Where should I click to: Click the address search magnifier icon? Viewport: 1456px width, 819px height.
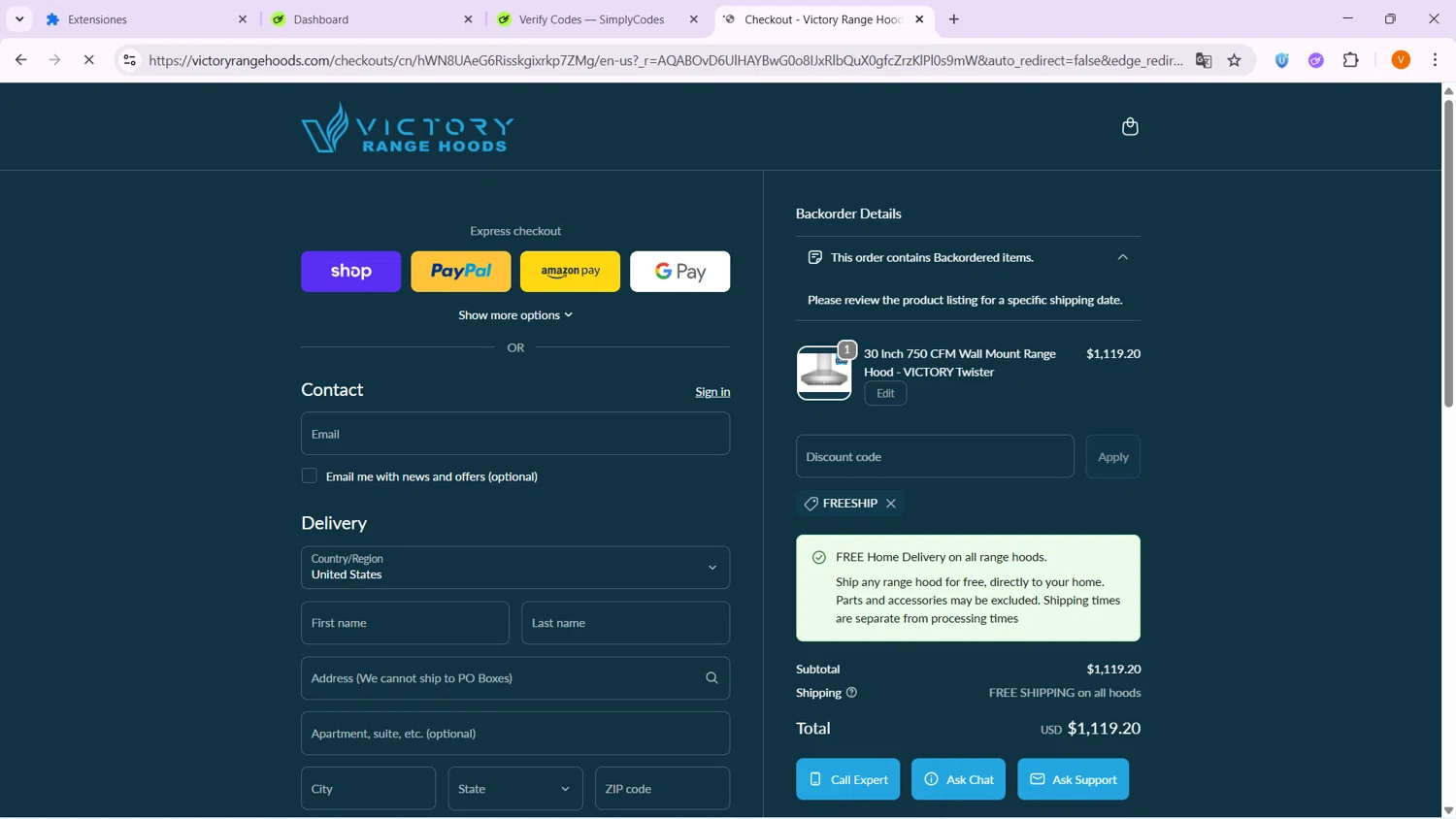(711, 678)
